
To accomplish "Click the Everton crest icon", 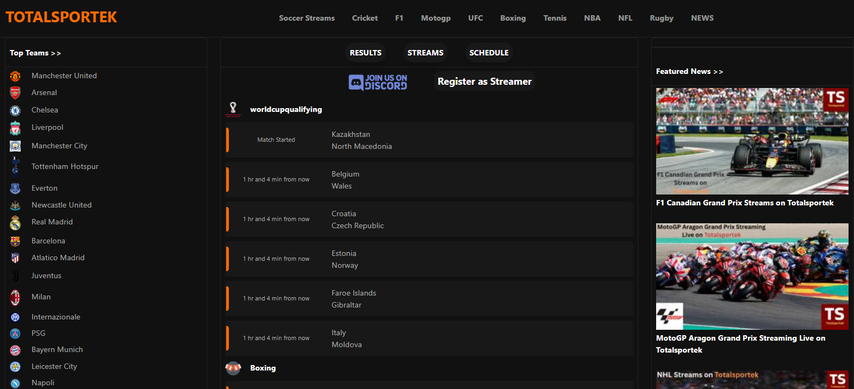I will 15,189.
